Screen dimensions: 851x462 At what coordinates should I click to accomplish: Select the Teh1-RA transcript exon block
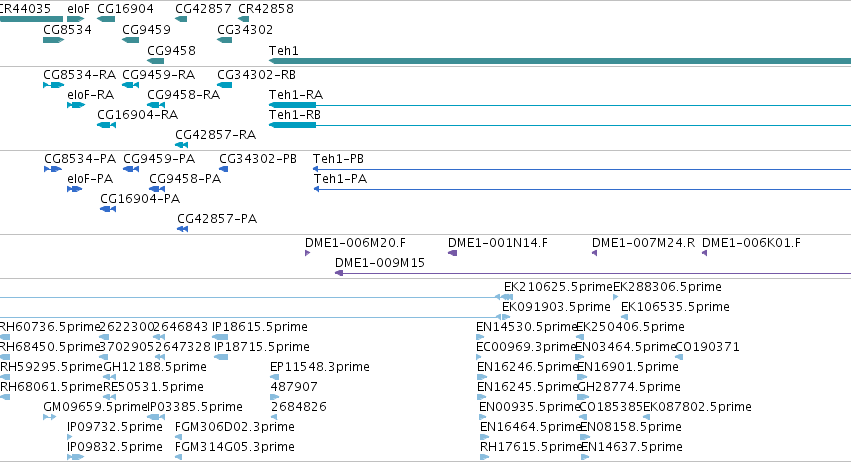tap(293, 105)
